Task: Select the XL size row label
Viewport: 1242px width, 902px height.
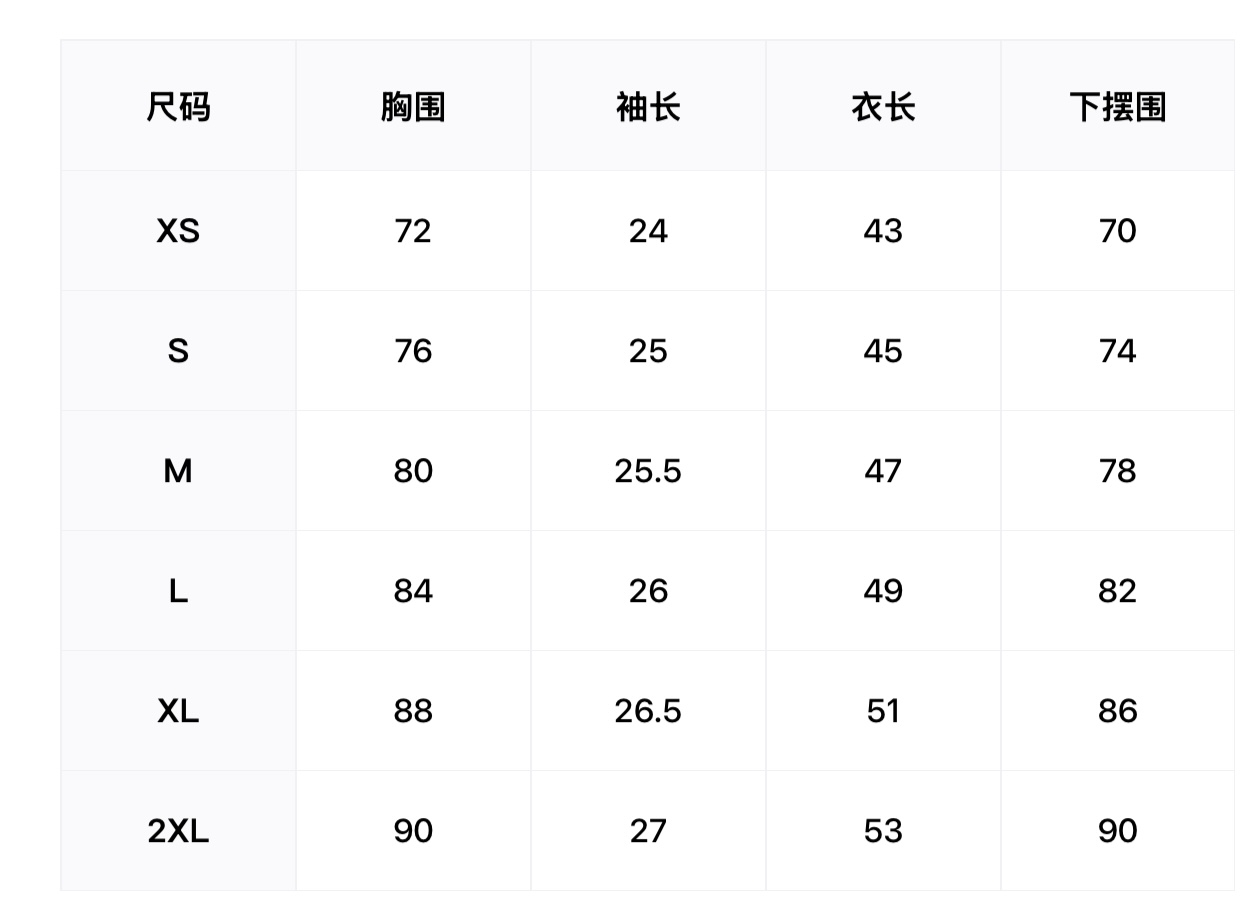Action: tap(178, 711)
